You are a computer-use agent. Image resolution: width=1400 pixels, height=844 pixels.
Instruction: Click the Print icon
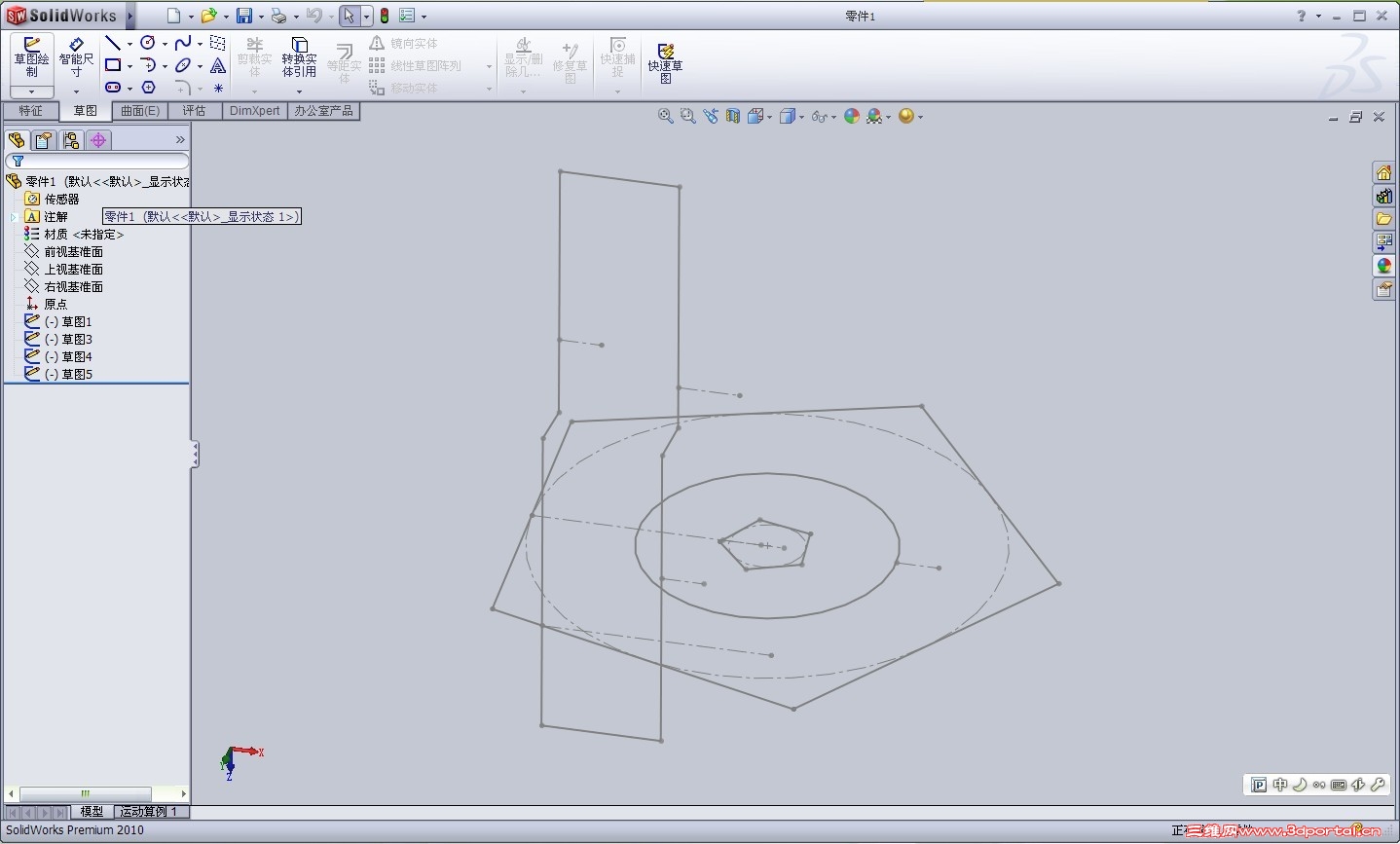coord(278,16)
